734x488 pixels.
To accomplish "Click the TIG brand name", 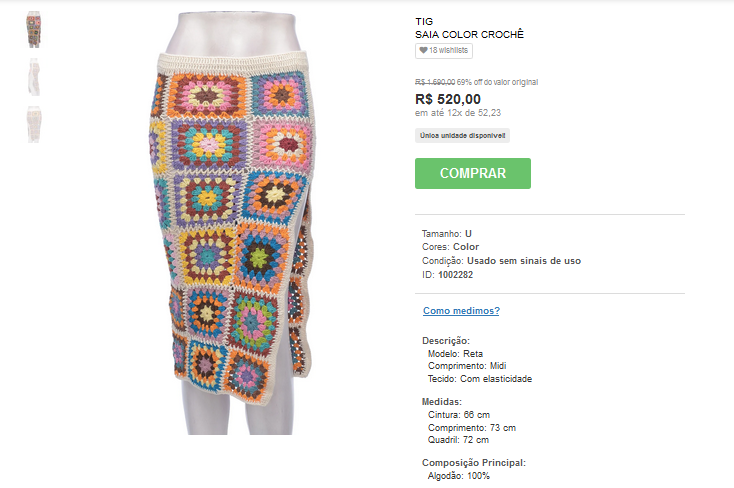I will point(424,22).
